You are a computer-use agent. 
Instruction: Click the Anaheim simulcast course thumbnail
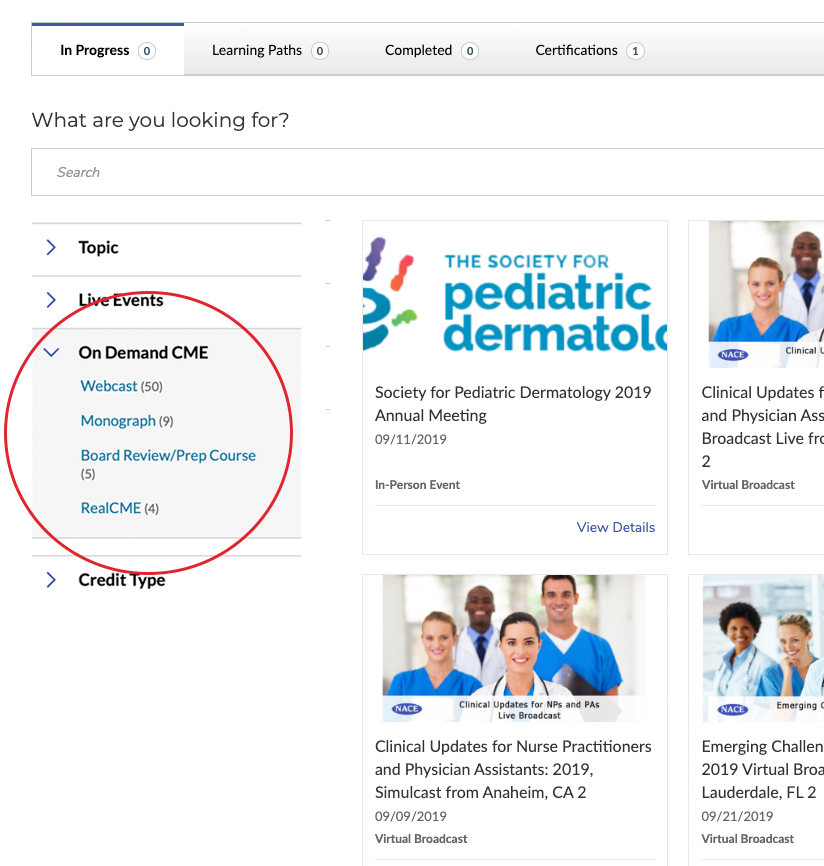[x=515, y=648]
